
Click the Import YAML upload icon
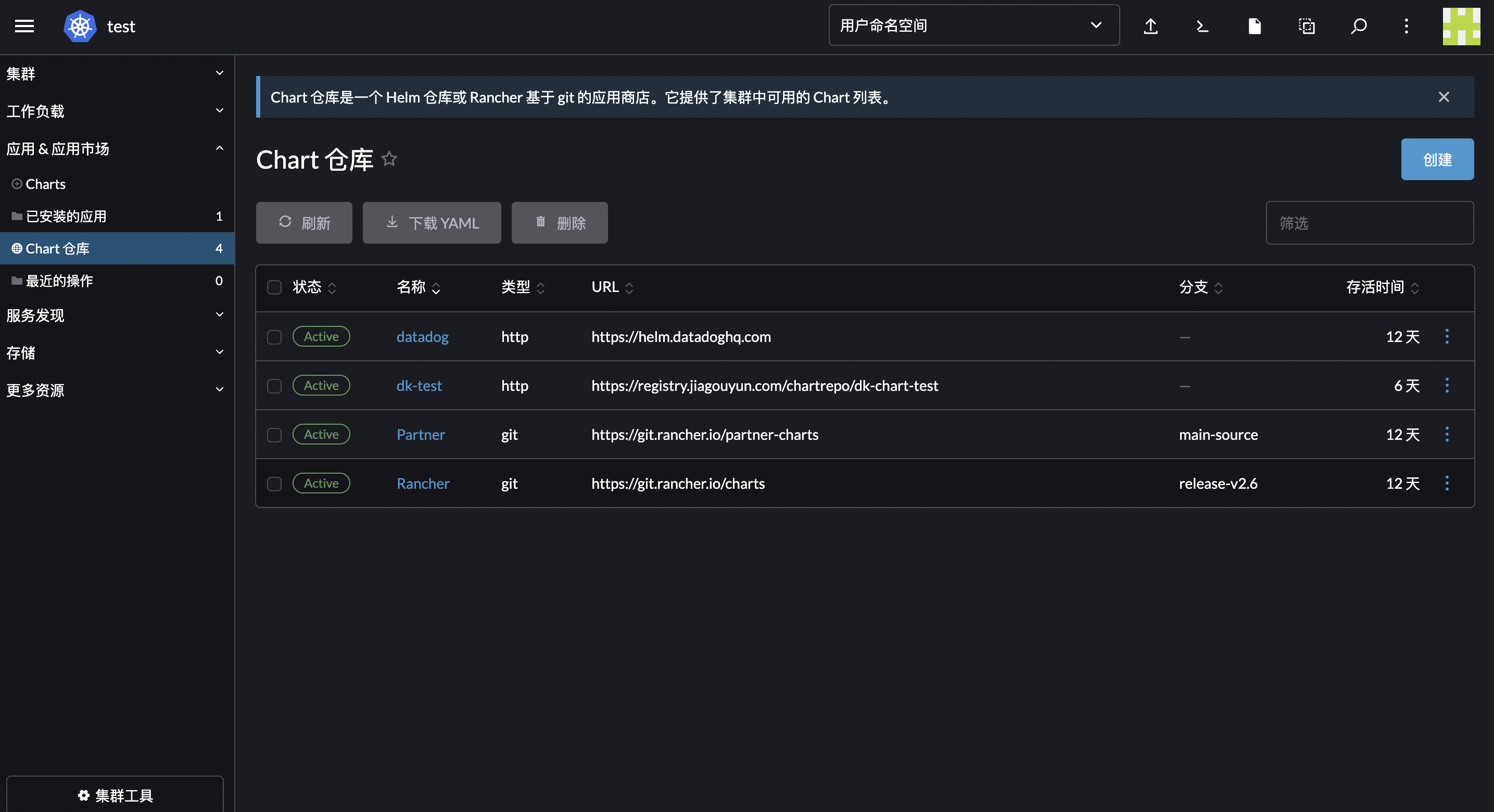point(1150,26)
